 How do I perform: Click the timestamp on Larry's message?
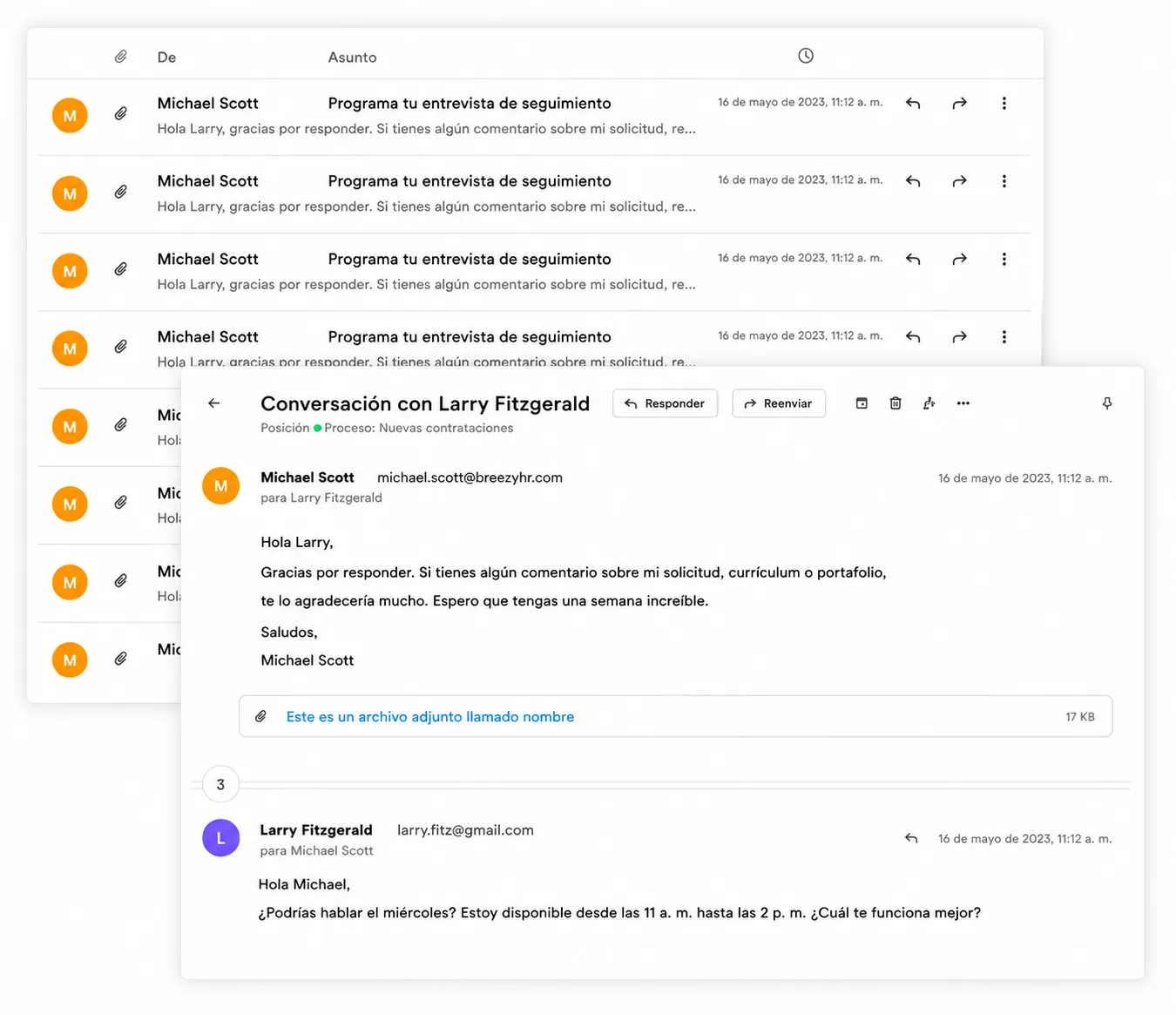1025,839
